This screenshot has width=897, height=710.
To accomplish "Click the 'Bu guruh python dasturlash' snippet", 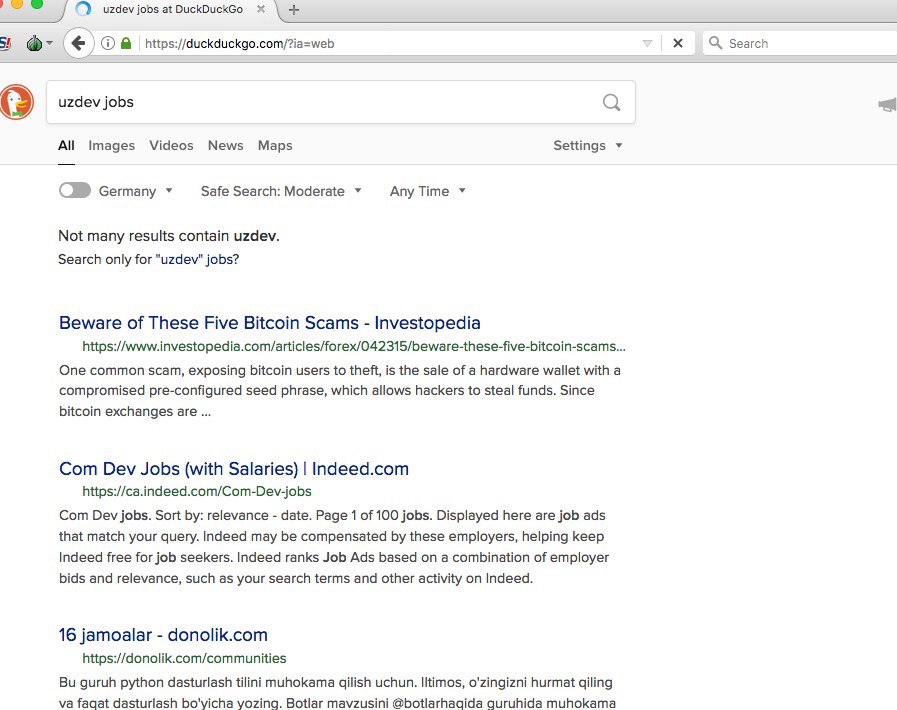I will coord(338,692).
